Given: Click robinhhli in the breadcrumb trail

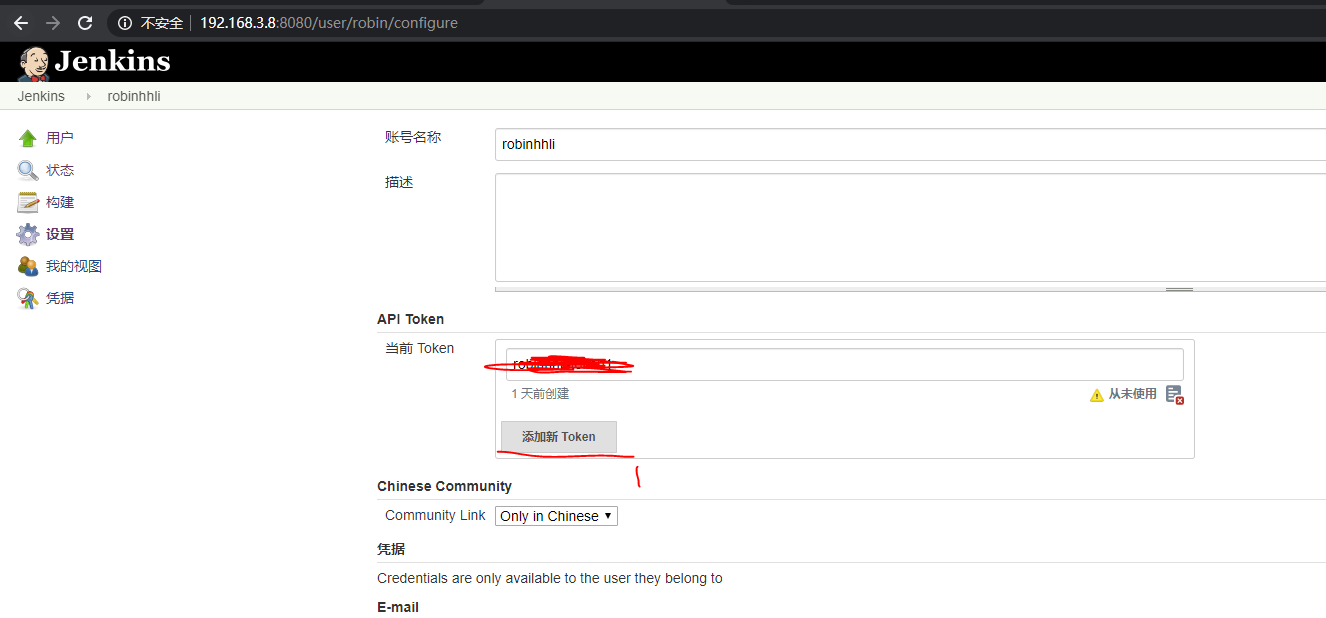Looking at the screenshot, I should (x=133, y=95).
